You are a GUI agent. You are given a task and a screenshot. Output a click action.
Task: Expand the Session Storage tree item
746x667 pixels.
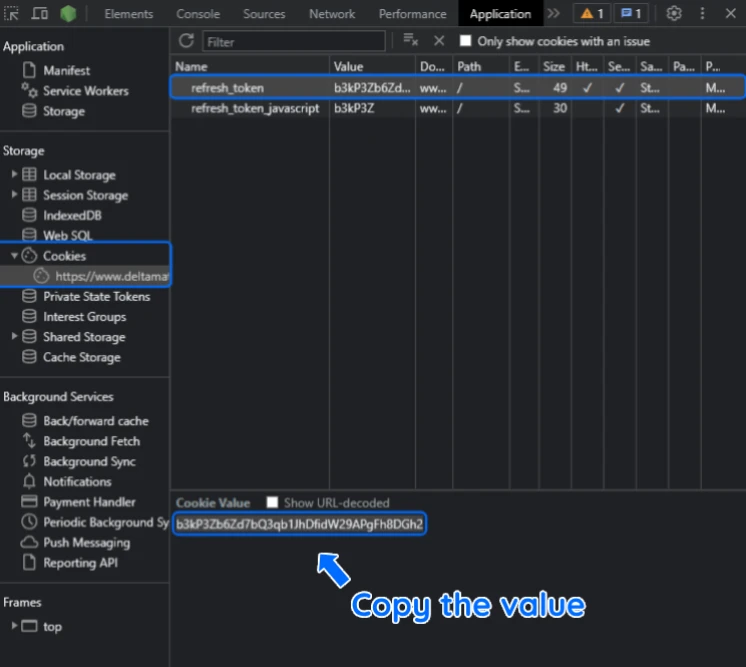(14, 195)
